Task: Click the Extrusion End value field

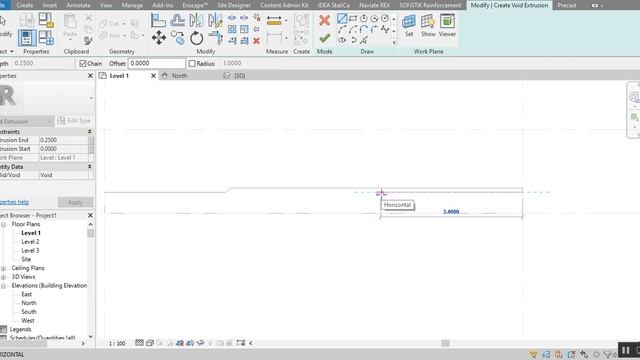Action: tap(63, 140)
